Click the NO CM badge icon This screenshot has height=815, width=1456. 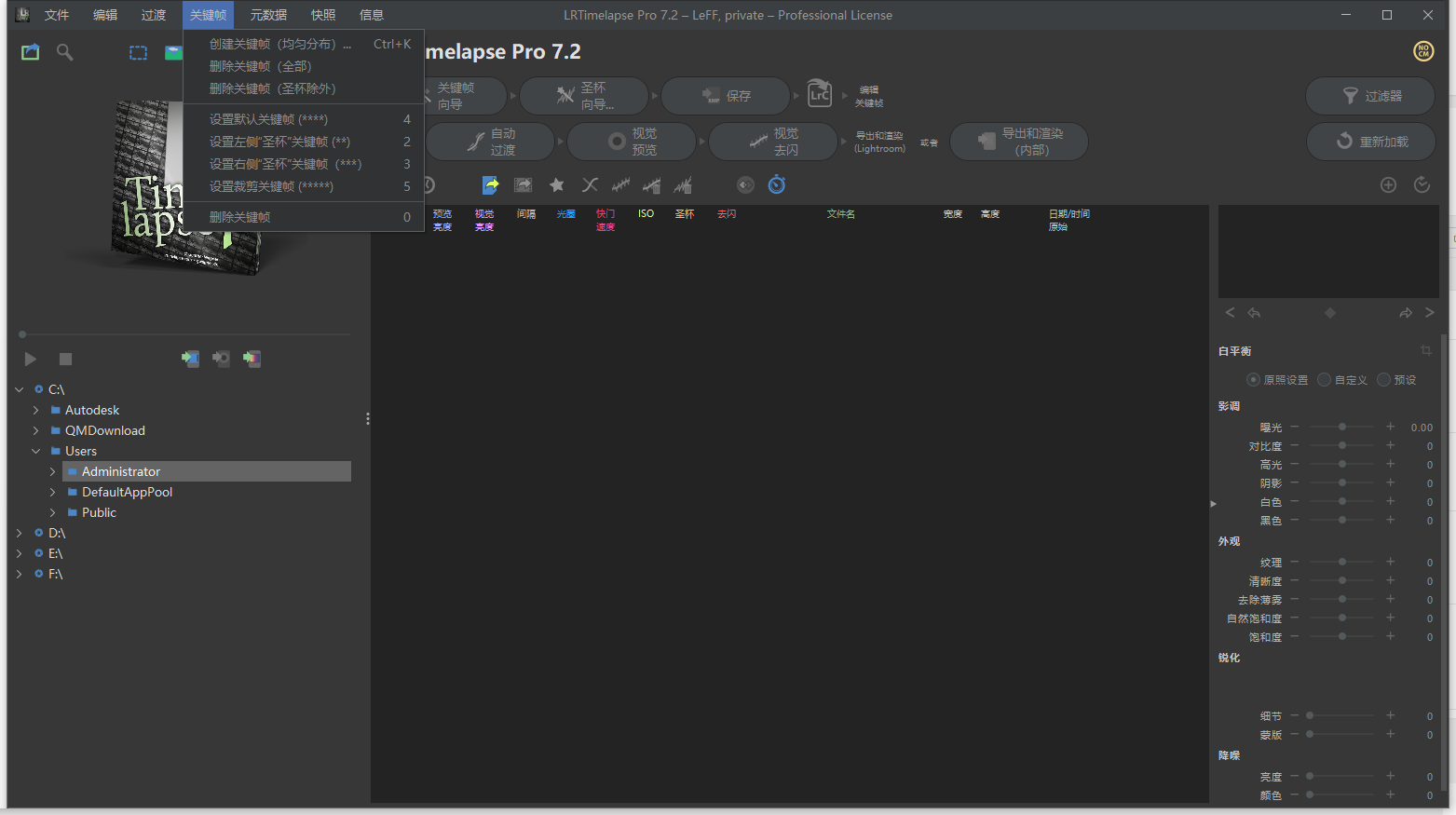(1423, 51)
